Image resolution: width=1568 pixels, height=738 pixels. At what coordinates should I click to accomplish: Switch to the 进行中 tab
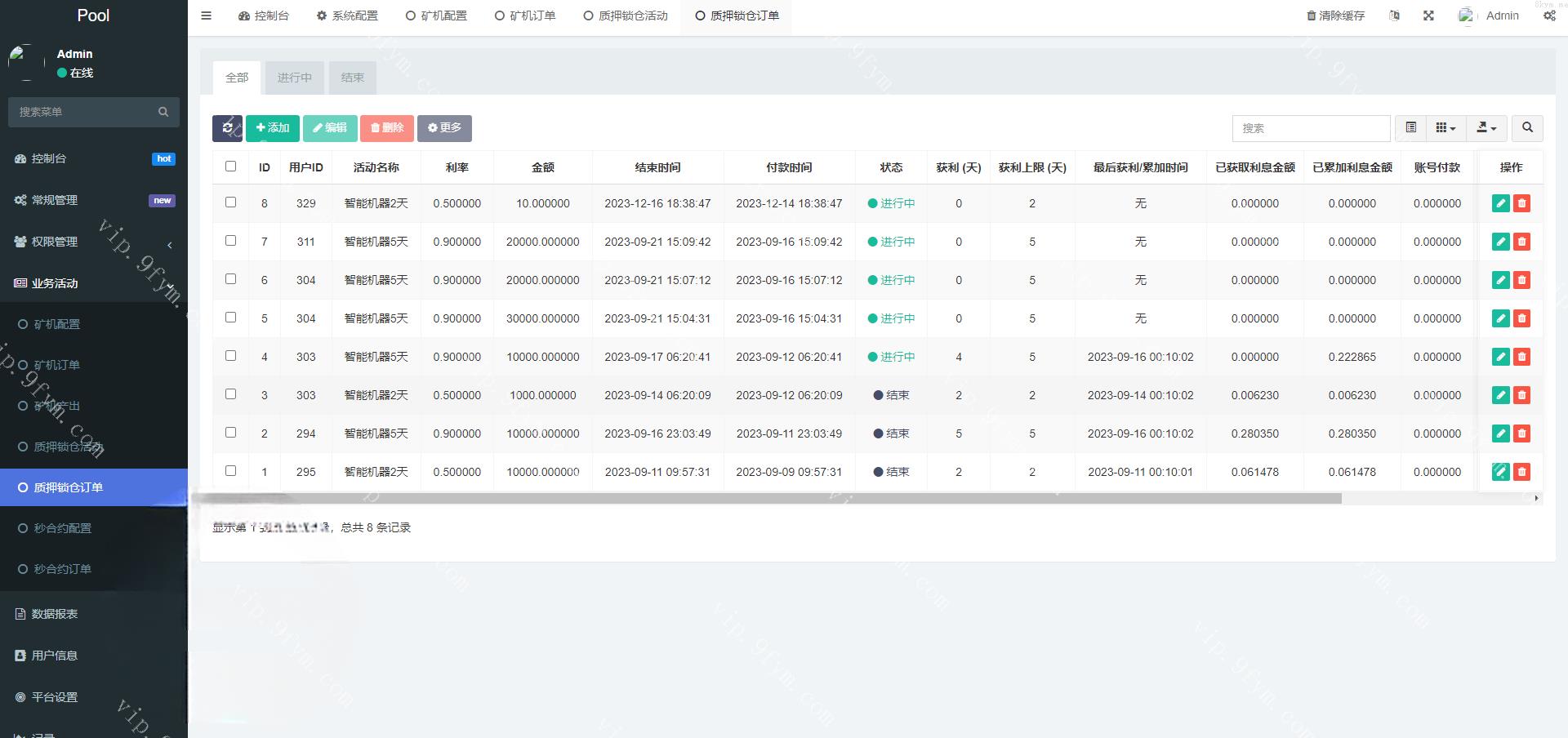click(294, 78)
